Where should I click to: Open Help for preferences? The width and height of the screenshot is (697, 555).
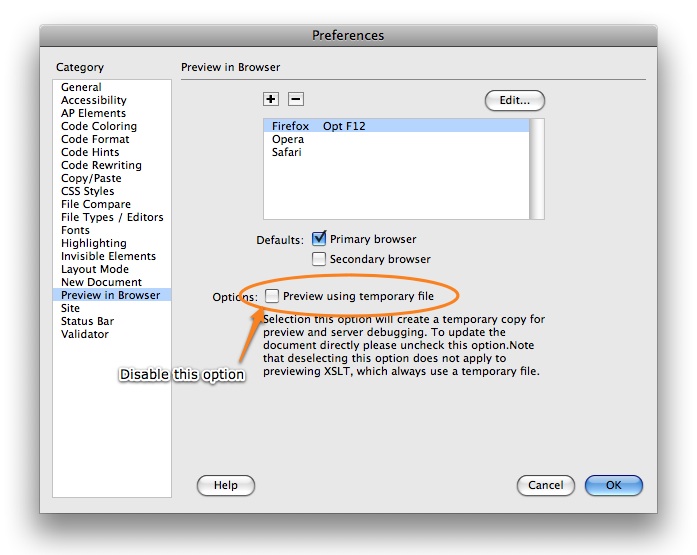tap(226, 485)
